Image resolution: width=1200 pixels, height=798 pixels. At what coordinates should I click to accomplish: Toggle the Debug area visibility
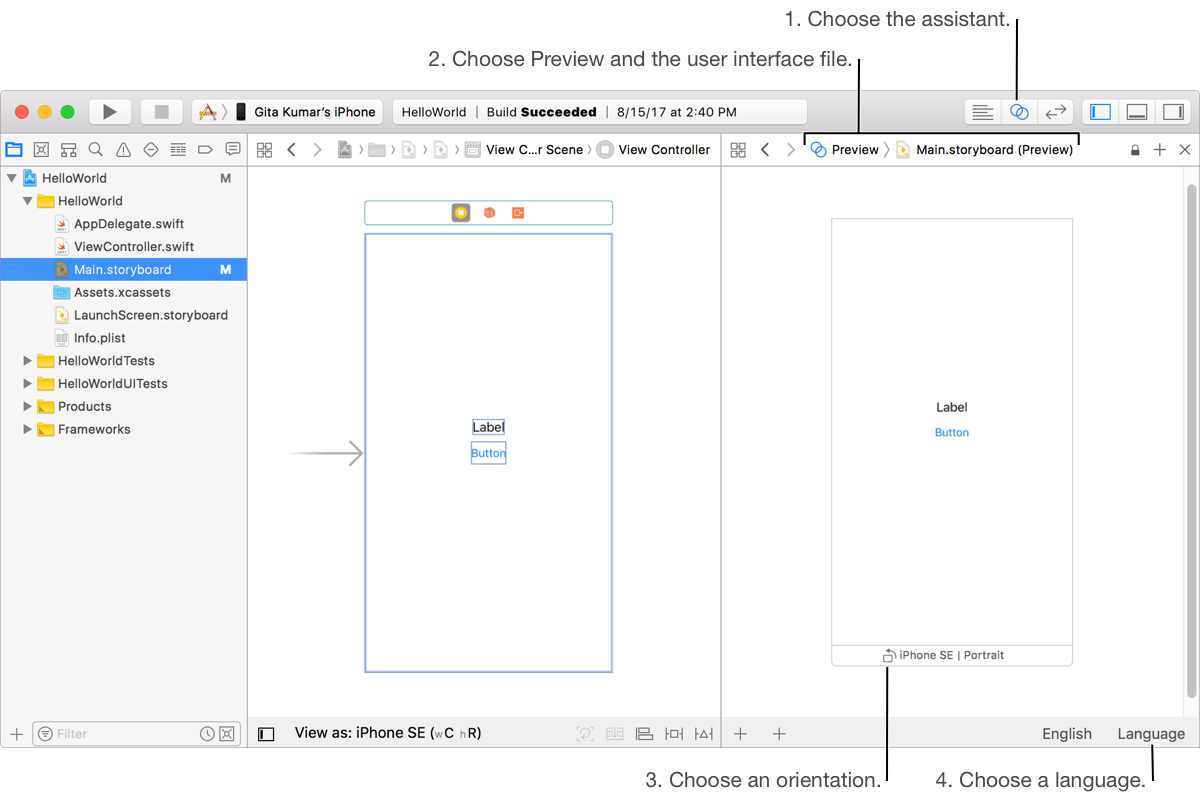click(1137, 112)
